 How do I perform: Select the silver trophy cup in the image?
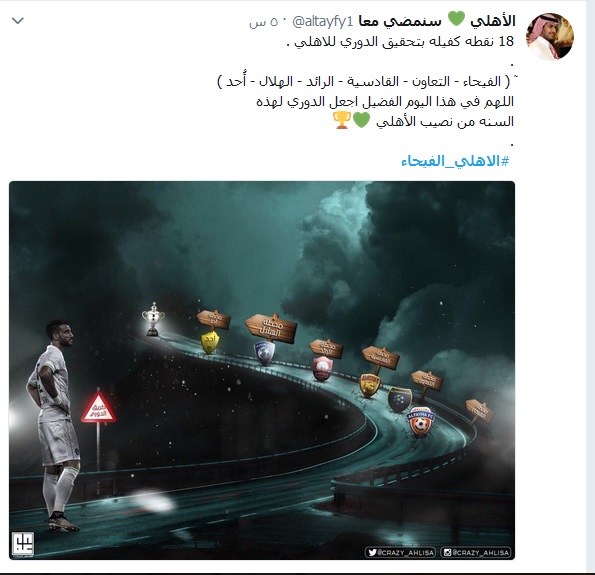click(x=153, y=319)
